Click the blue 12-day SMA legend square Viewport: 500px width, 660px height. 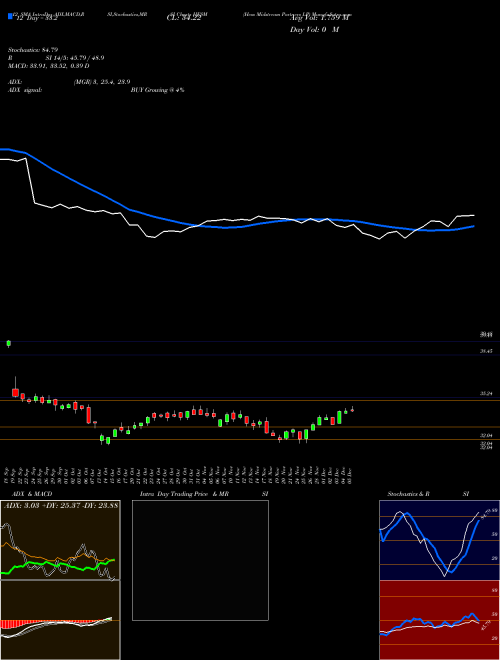(10, 16)
